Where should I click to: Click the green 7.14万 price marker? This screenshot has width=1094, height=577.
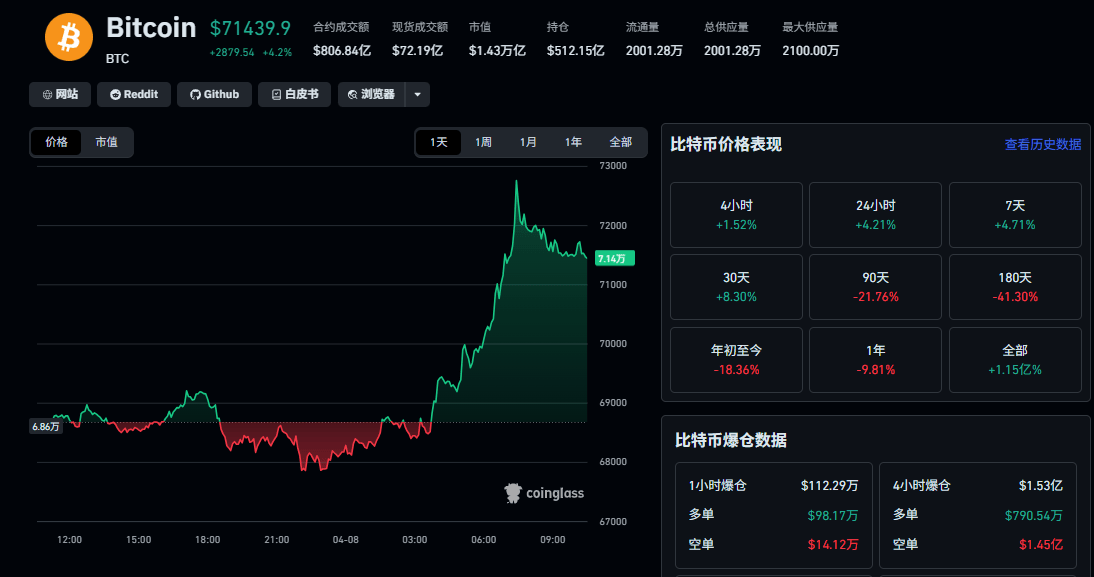611,258
